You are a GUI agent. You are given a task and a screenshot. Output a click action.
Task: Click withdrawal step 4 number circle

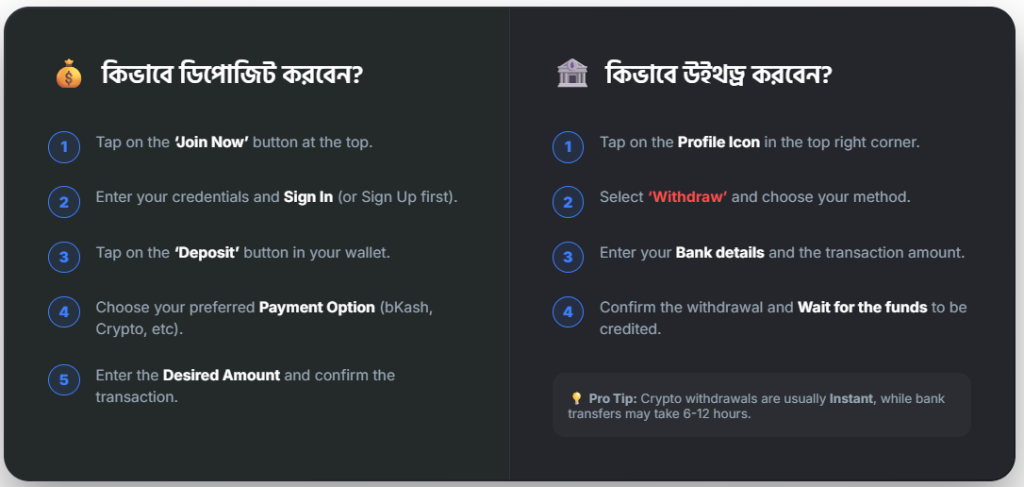[x=568, y=312]
